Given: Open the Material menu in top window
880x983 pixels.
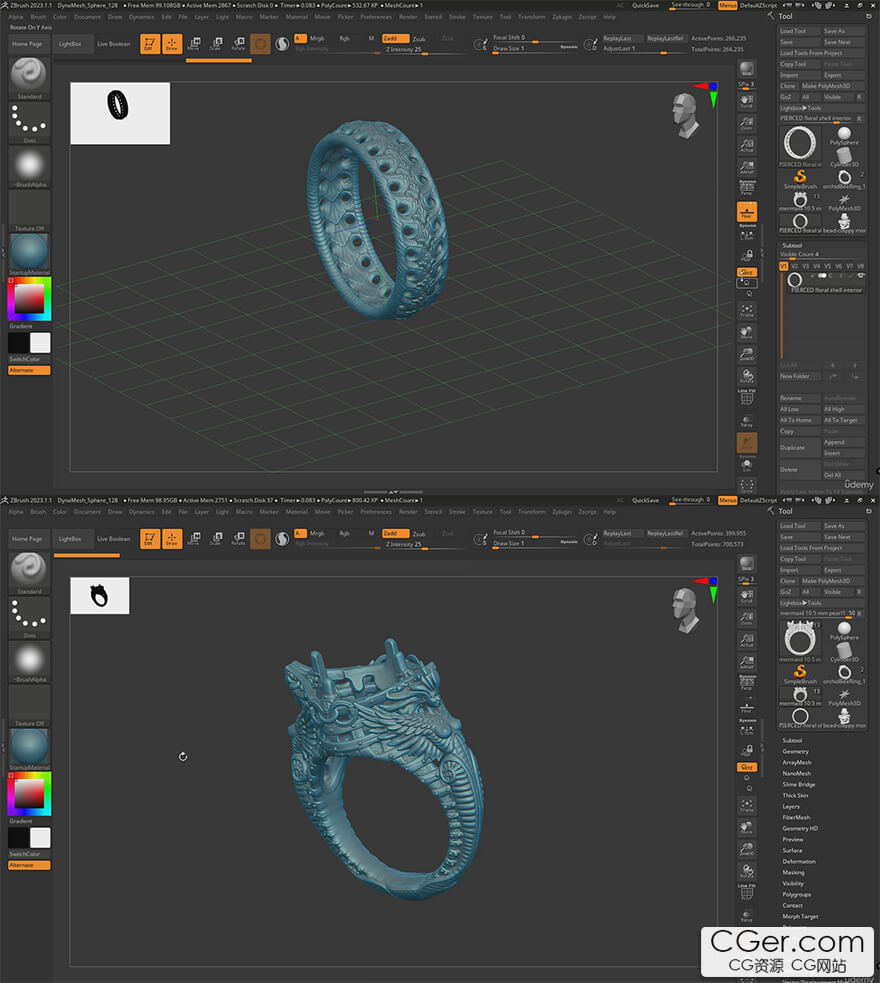Looking at the screenshot, I should [296, 17].
